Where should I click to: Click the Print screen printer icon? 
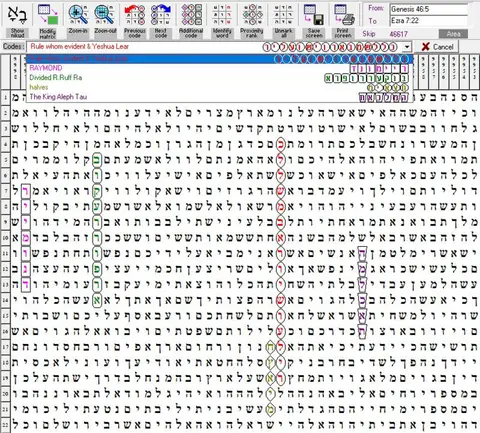tap(344, 15)
